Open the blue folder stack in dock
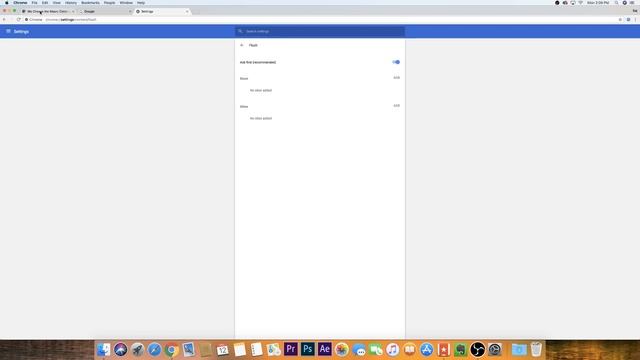Image resolution: width=640 pixels, height=360 pixels. tap(519, 349)
